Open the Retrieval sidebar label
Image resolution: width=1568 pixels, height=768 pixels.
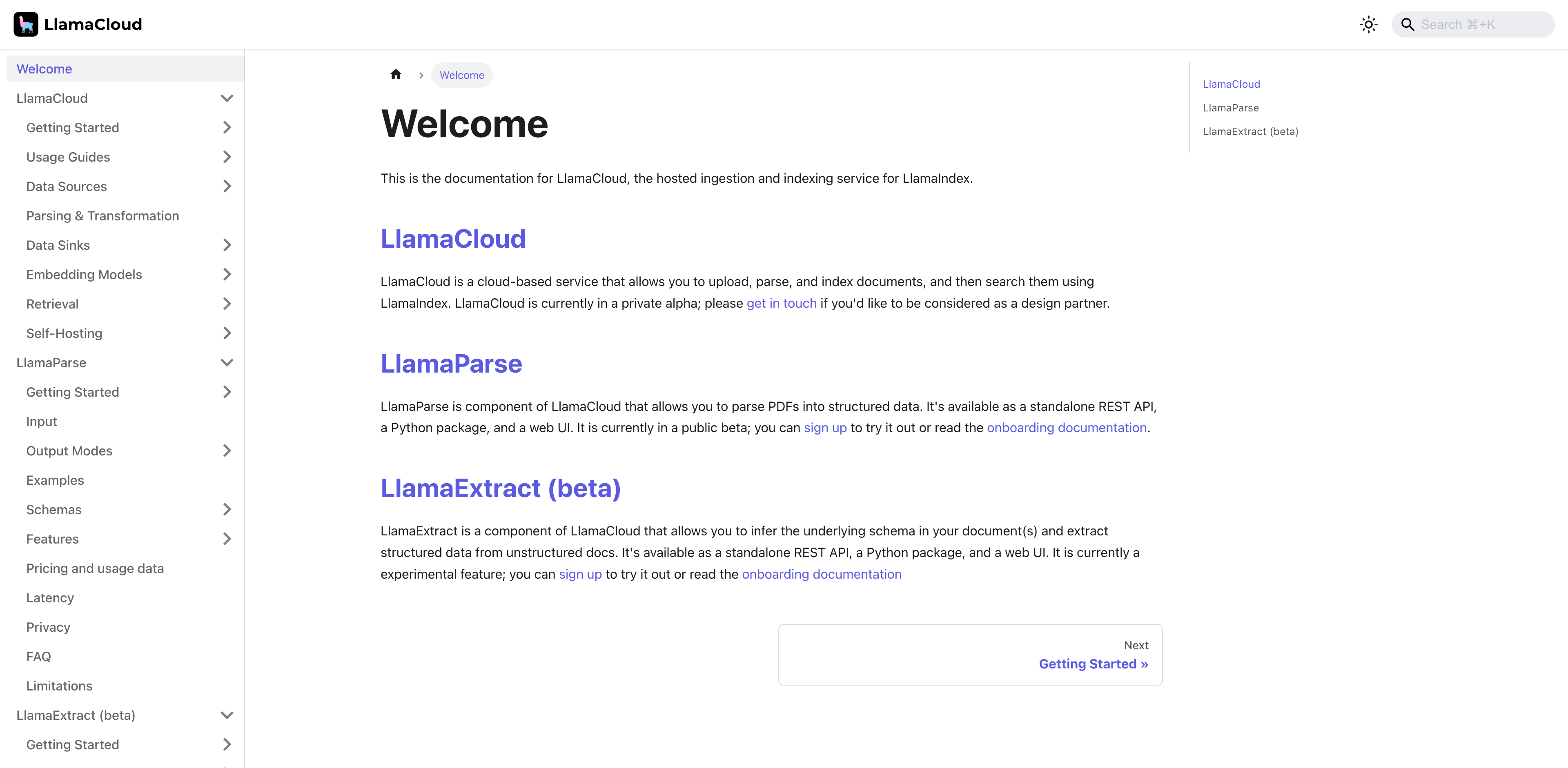pos(52,304)
